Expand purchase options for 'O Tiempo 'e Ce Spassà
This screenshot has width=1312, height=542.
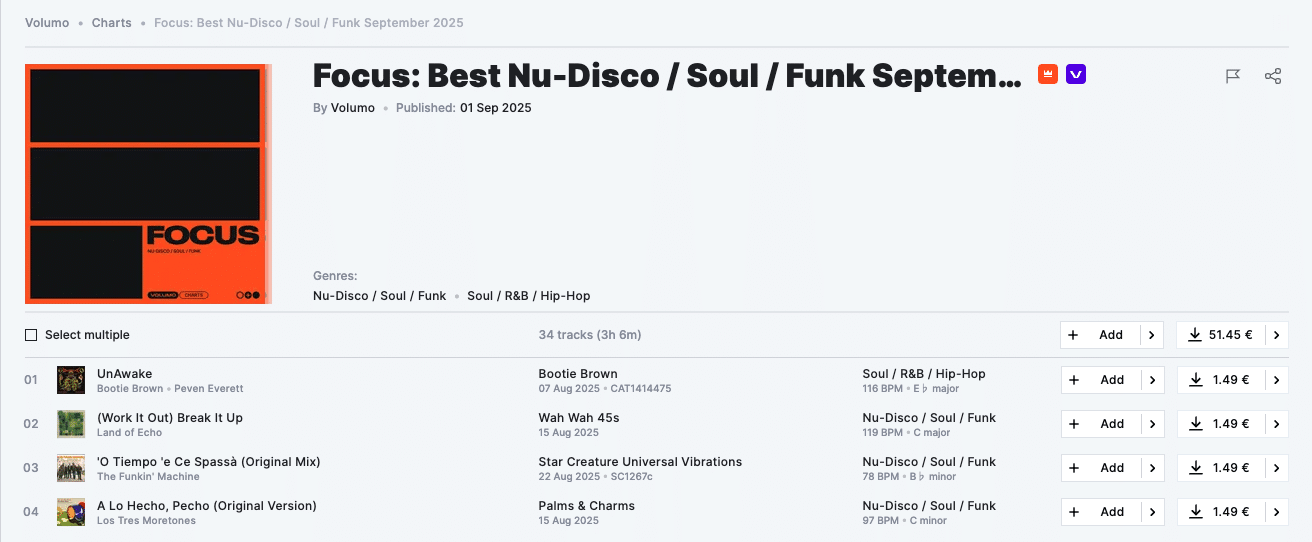[x=1276, y=468]
